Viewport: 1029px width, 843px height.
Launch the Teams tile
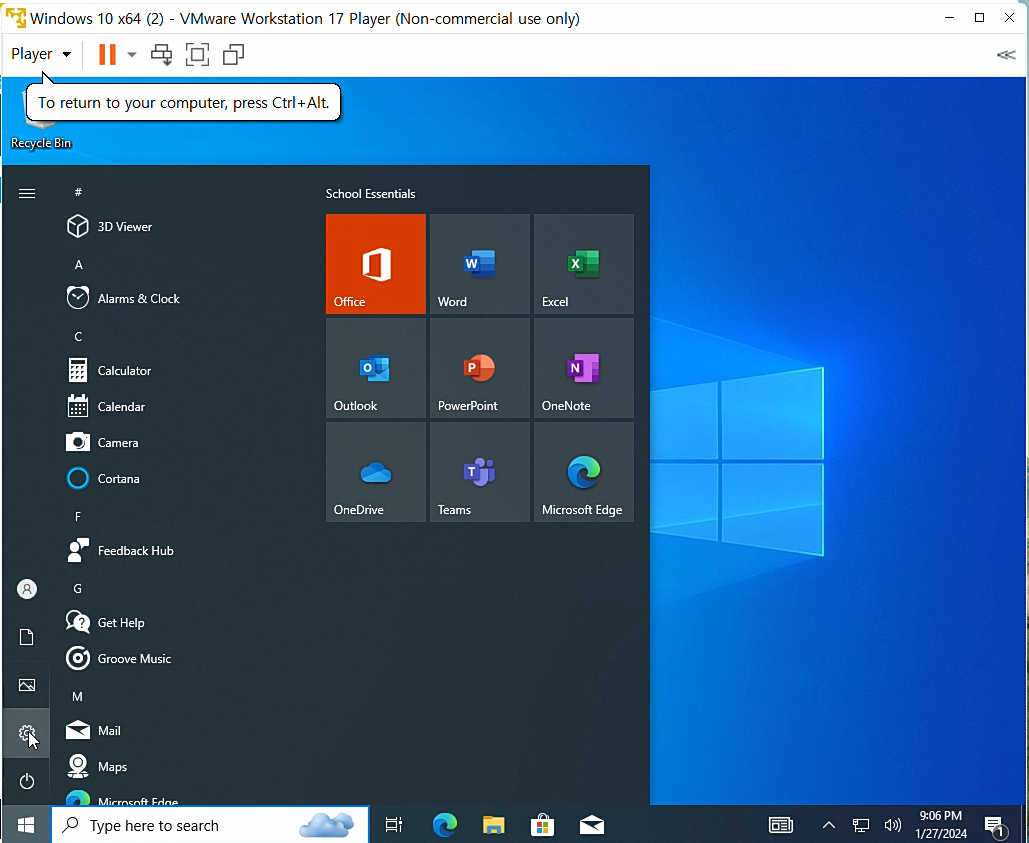pyautogui.click(x=480, y=472)
